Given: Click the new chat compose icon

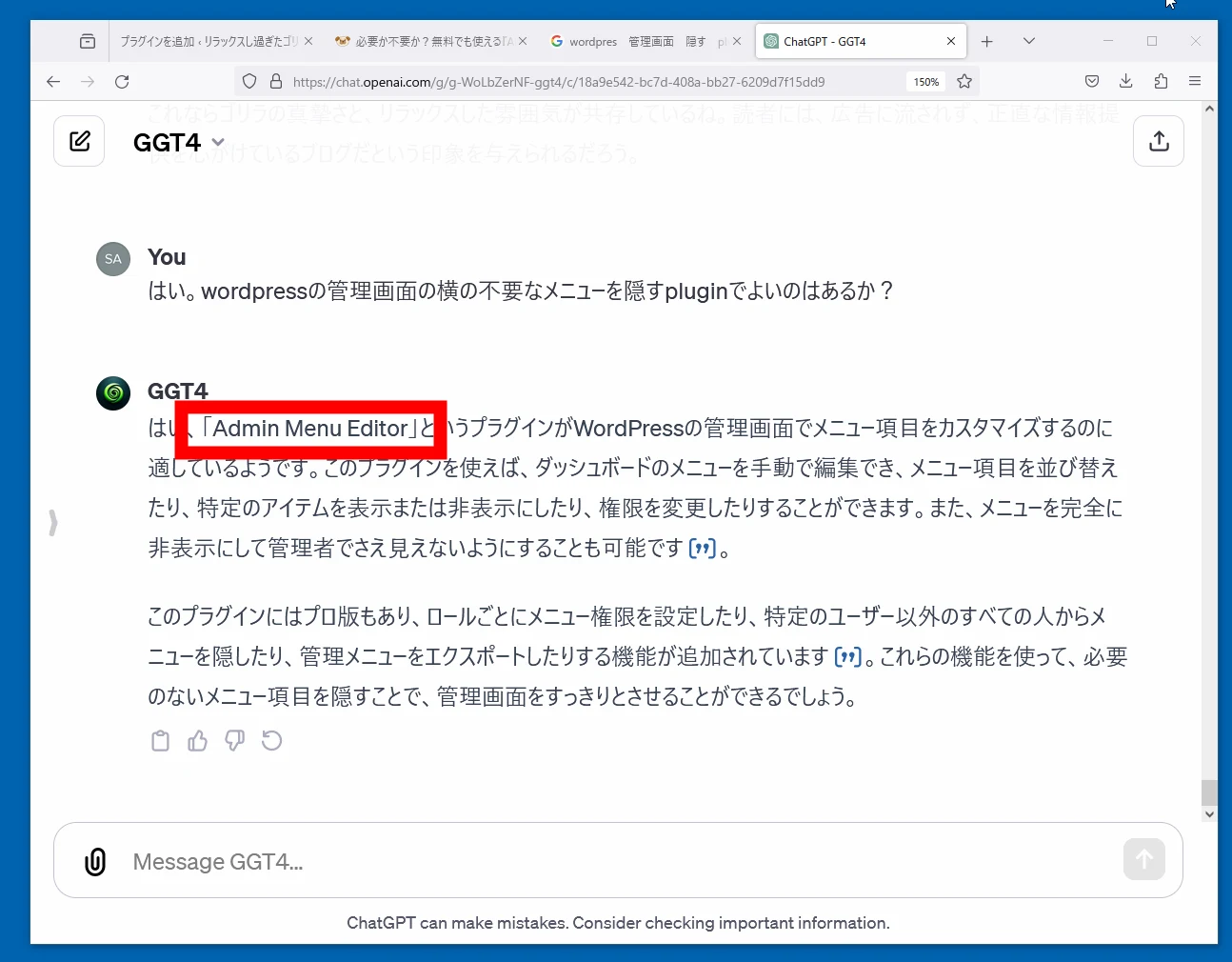Looking at the screenshot, I should 80,142.
